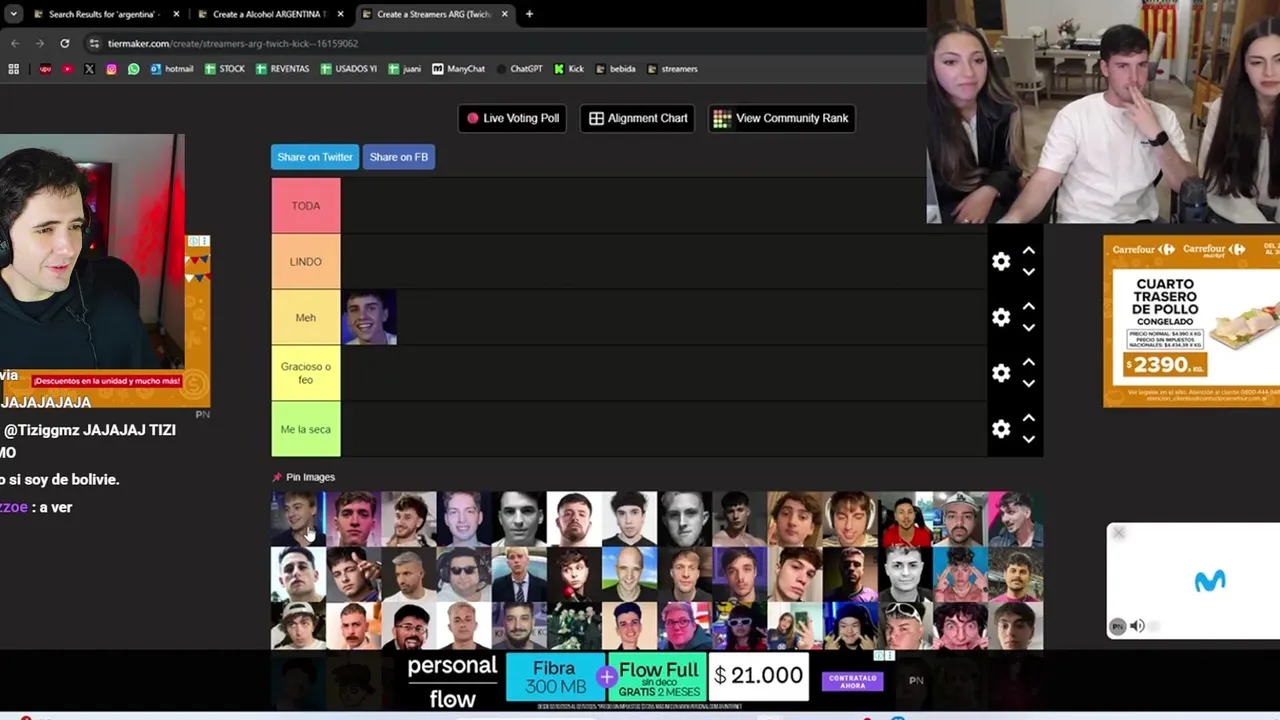Screen dimensions: 1280x720
Task: Click the Meh tier label
Action: pyautogui.click(x=306, y=317)
